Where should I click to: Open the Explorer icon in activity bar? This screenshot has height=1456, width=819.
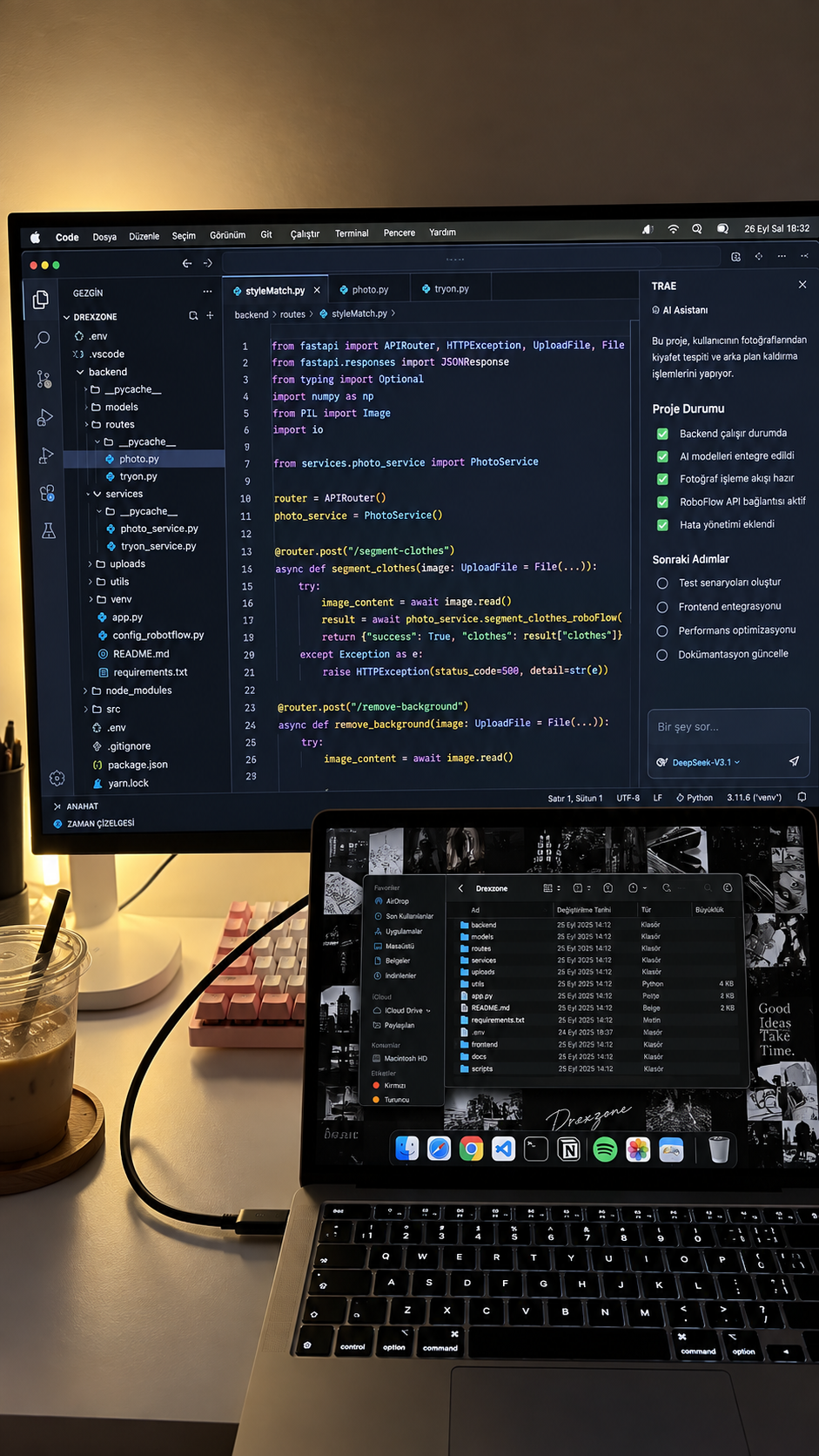click(x=41, y=300)
